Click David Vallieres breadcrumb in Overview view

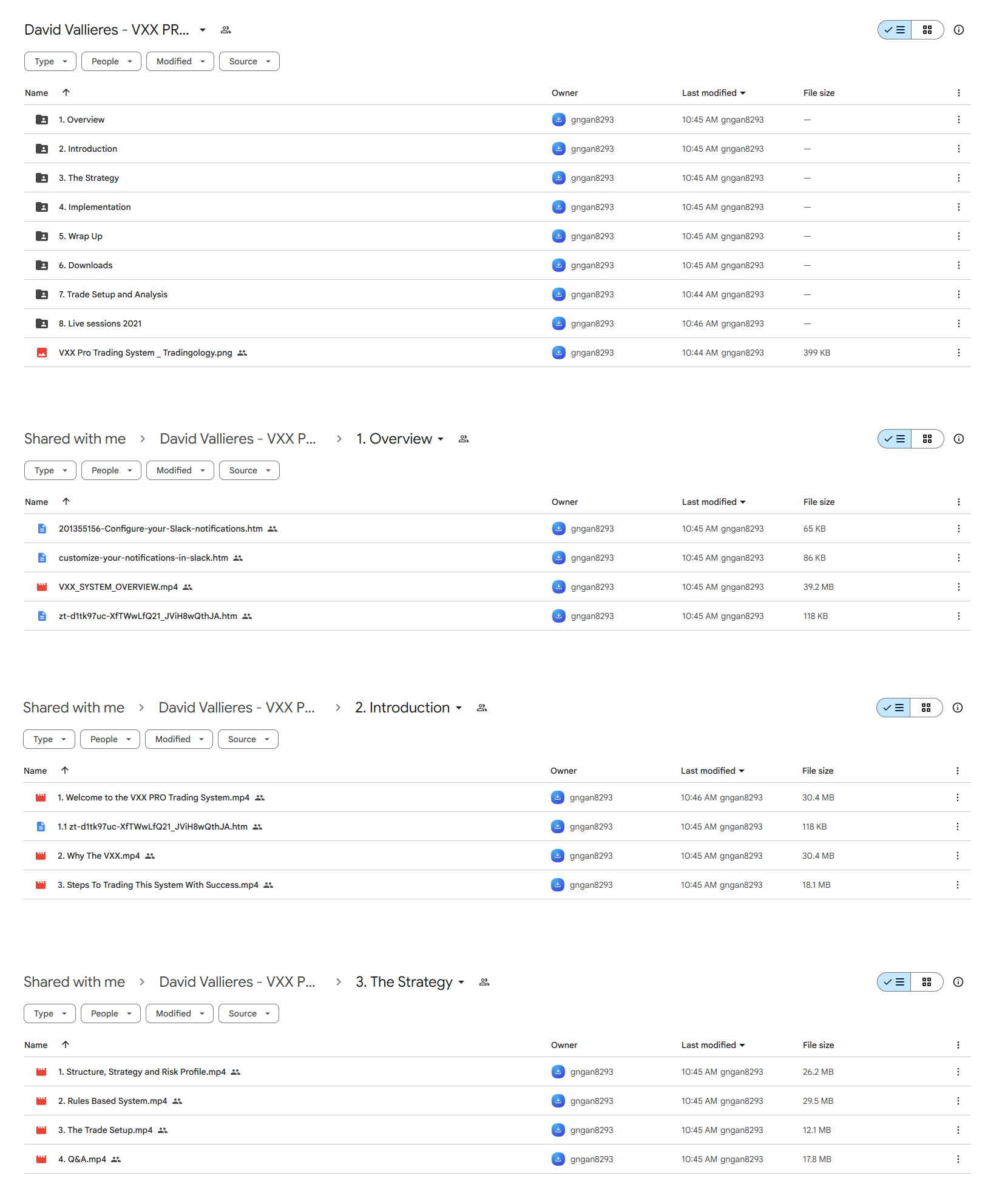click(238, 439)
